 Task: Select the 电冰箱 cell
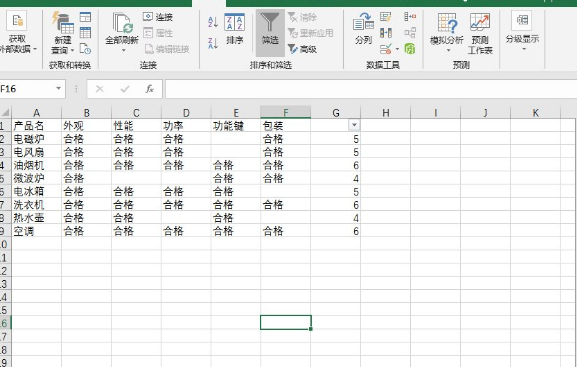(x=36, y=191)
